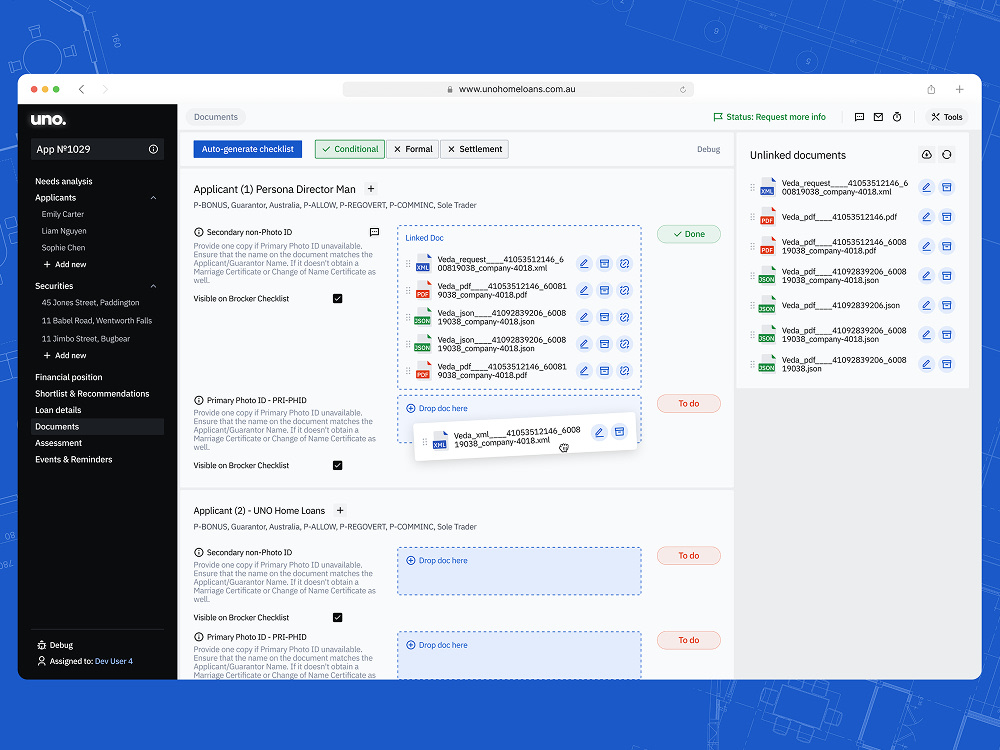
Task: Add new applicant in sidebar
Action: click(64, 265)
